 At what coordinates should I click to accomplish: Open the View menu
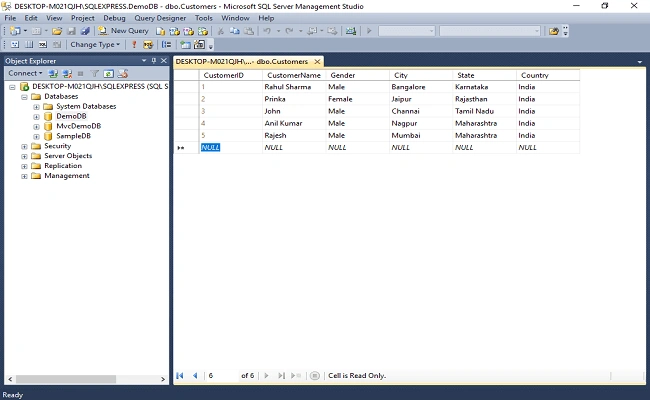pos(54,18)
